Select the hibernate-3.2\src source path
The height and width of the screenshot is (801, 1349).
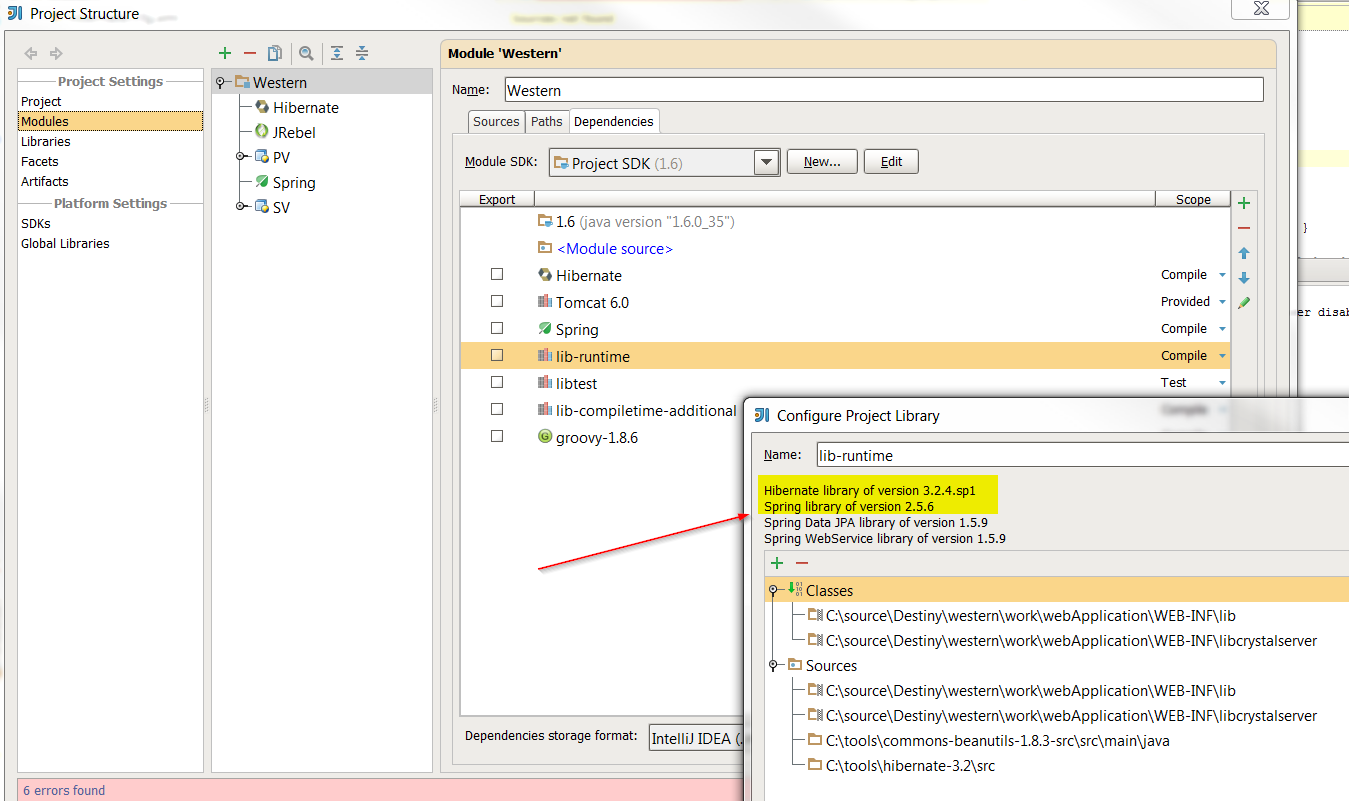point(910,766)
